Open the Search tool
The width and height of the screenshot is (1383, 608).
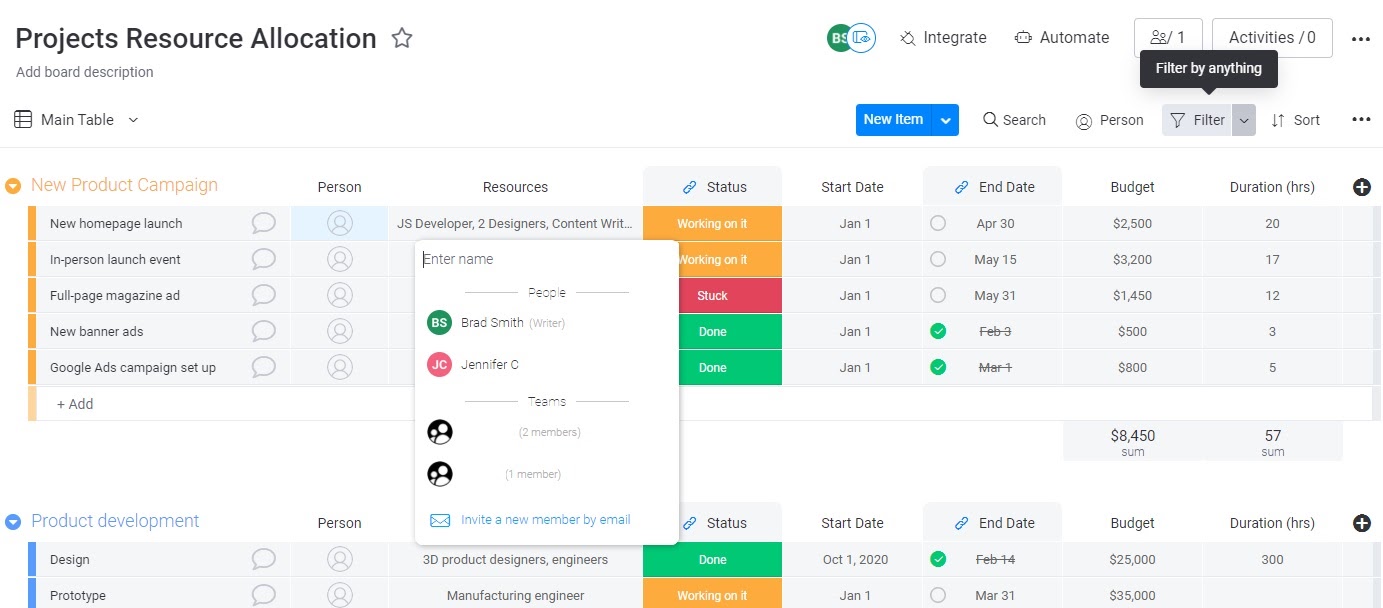click(x=1014, y=120)
